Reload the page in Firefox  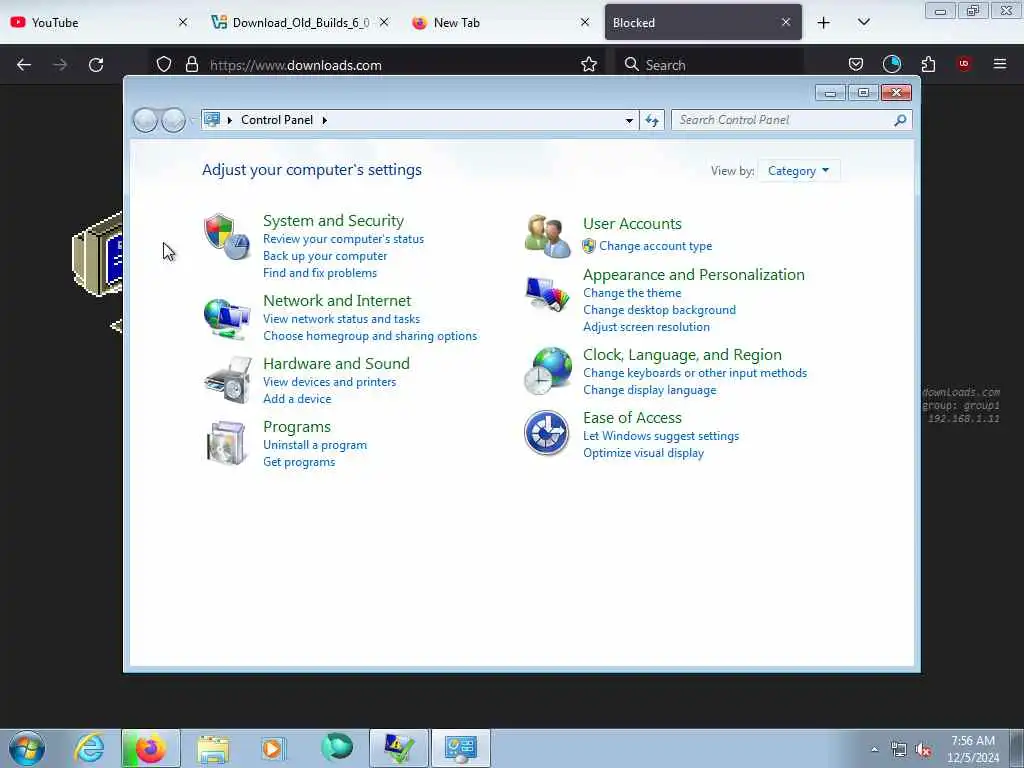point(96,65)
